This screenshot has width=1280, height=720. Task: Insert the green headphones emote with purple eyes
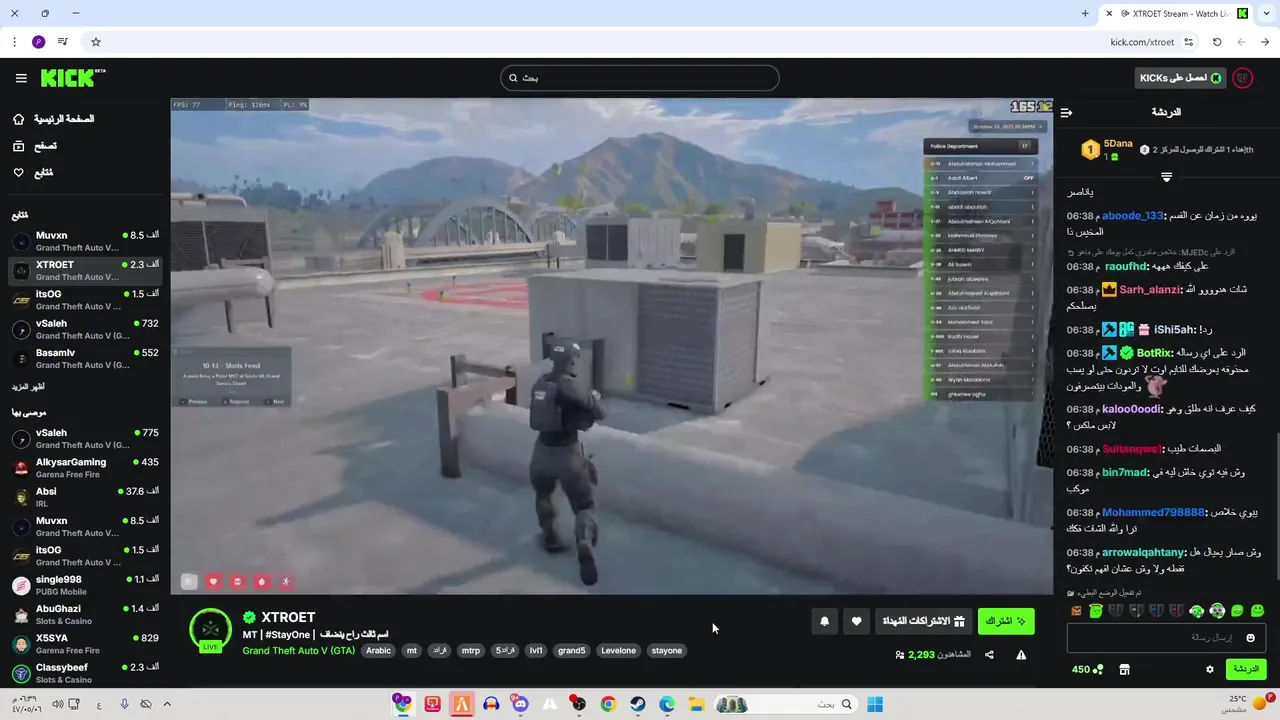coord(1217,611)
